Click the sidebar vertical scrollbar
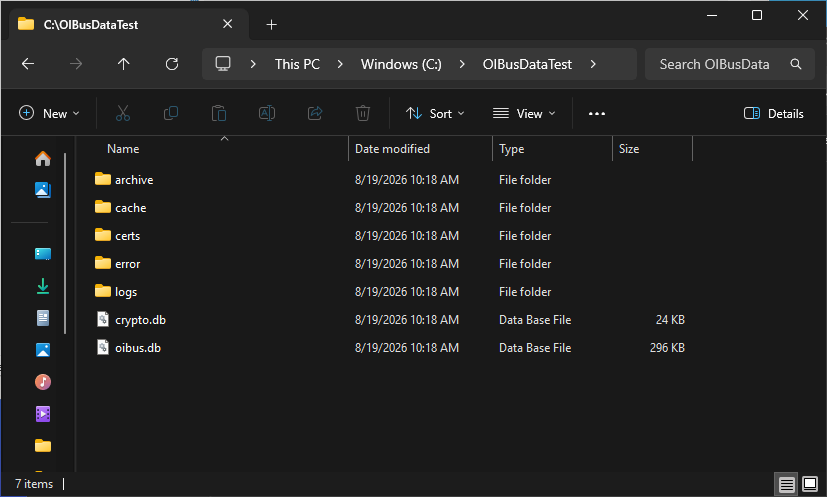Image resolution: width=827 pixels, height=497 pixels. tap(65, 243)
